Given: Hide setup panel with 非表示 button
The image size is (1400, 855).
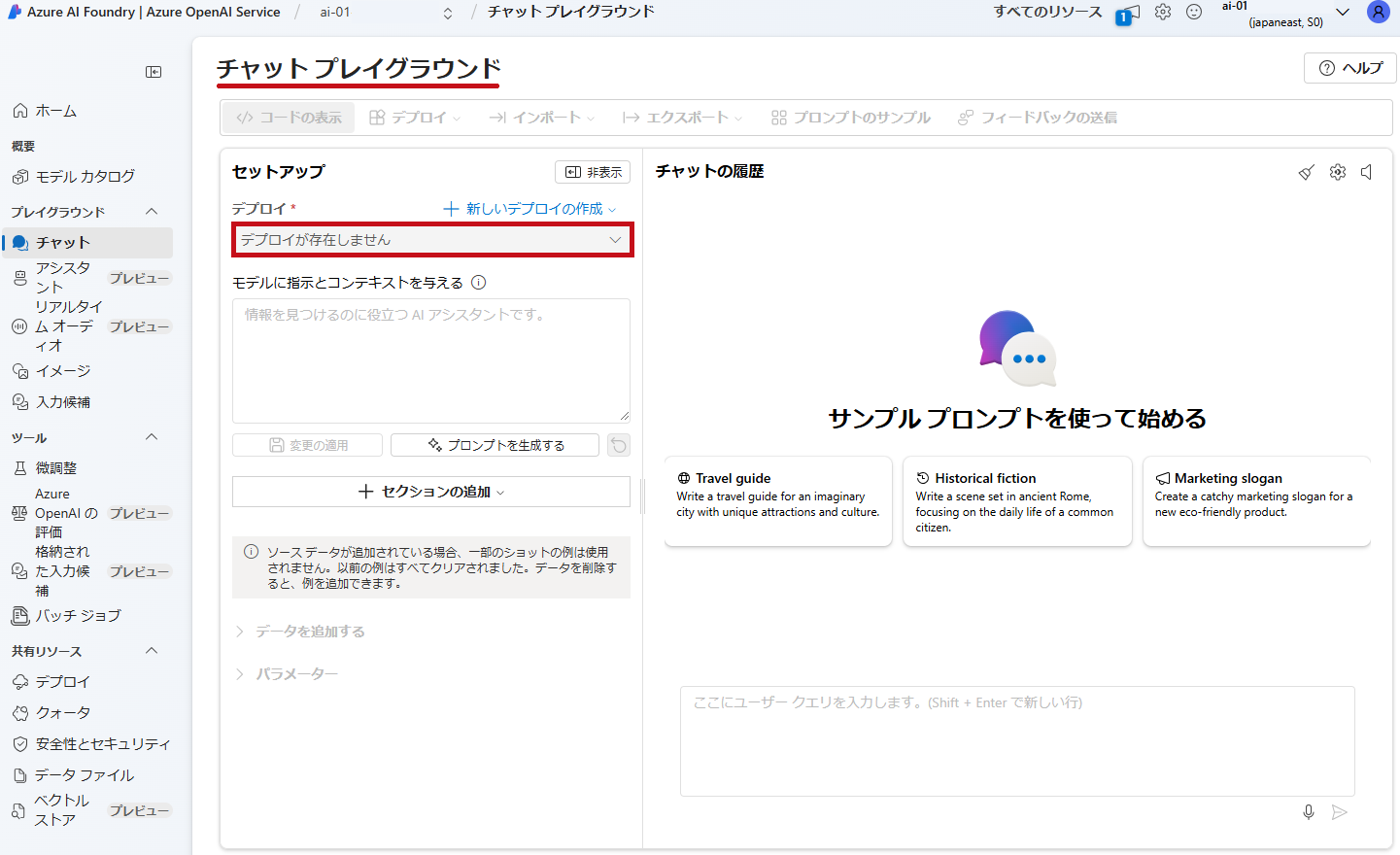Looking at the screenshot, I should tap(593, 172).
